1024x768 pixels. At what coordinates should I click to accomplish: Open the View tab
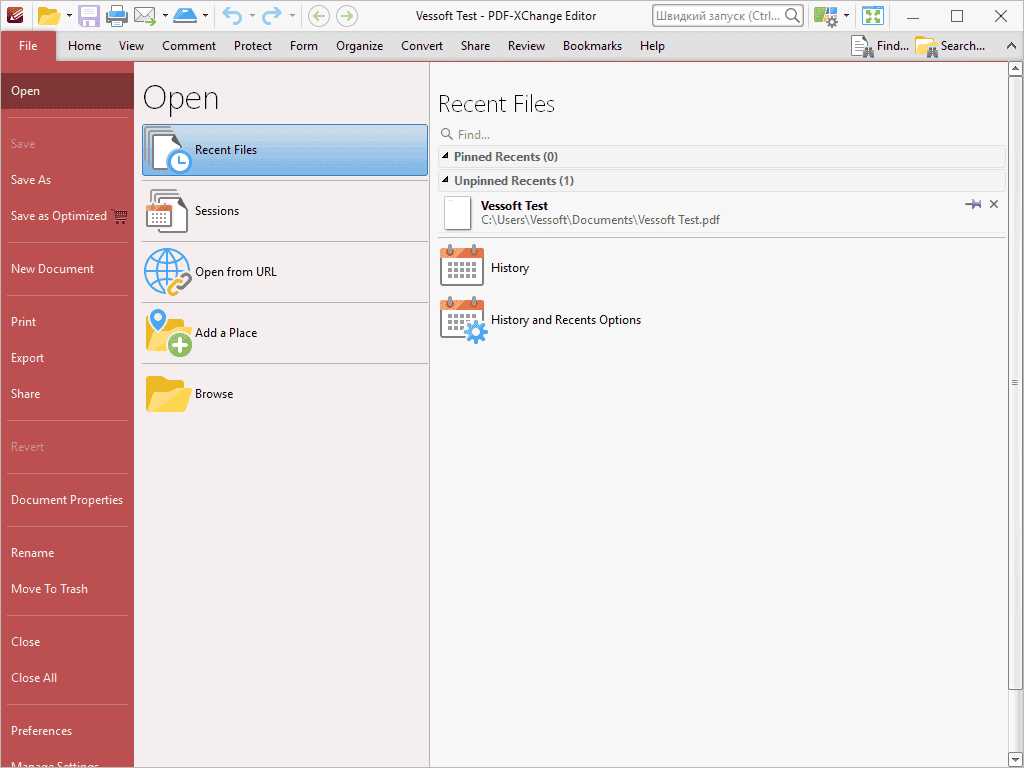pos(131,46)
